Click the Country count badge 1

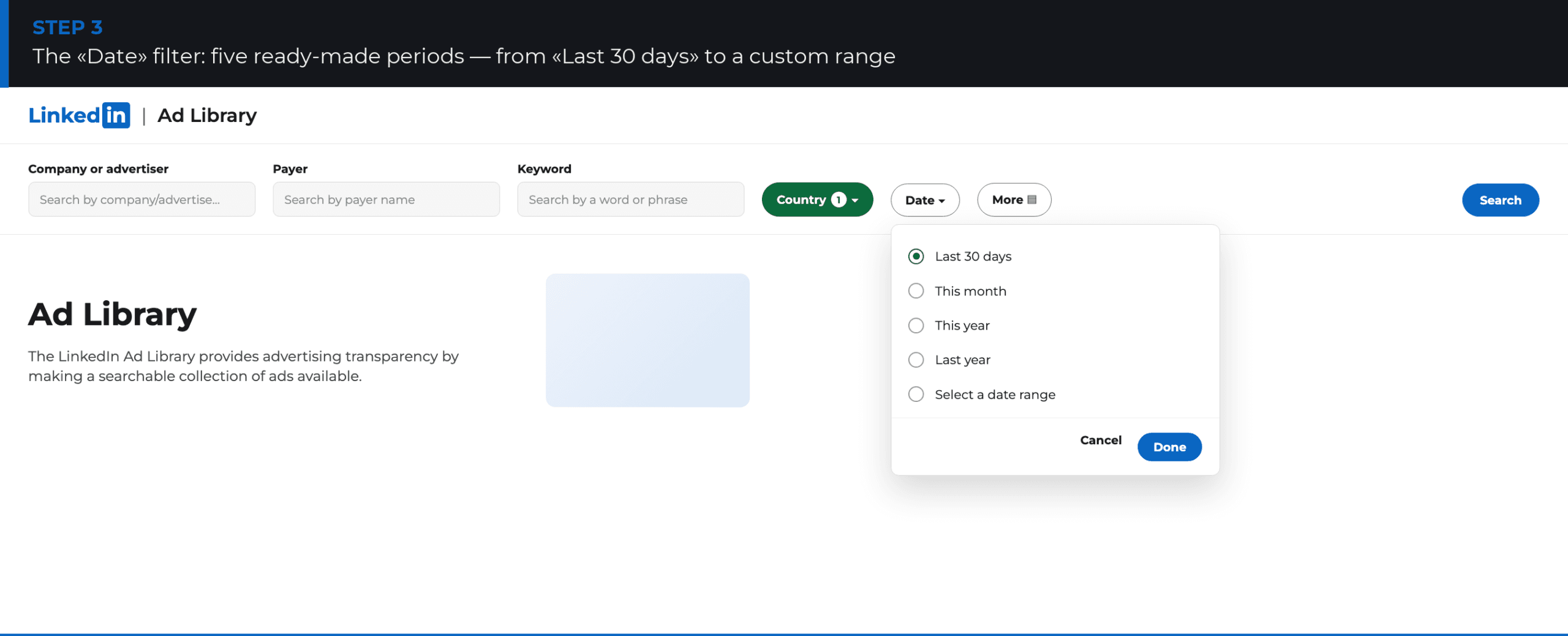point(839,200)
